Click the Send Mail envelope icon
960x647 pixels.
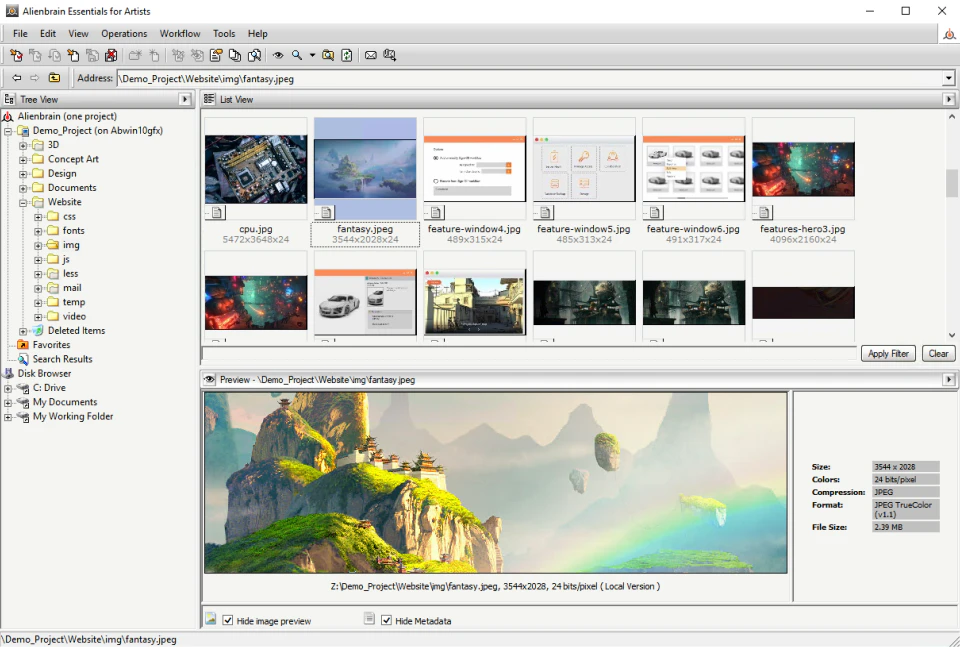click(370, 56)
